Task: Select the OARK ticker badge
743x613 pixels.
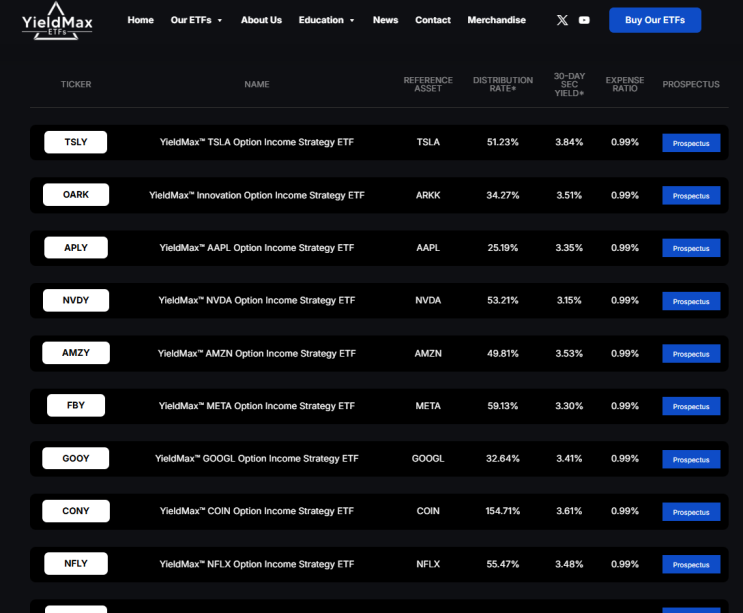Action: [x=76, y=195]
